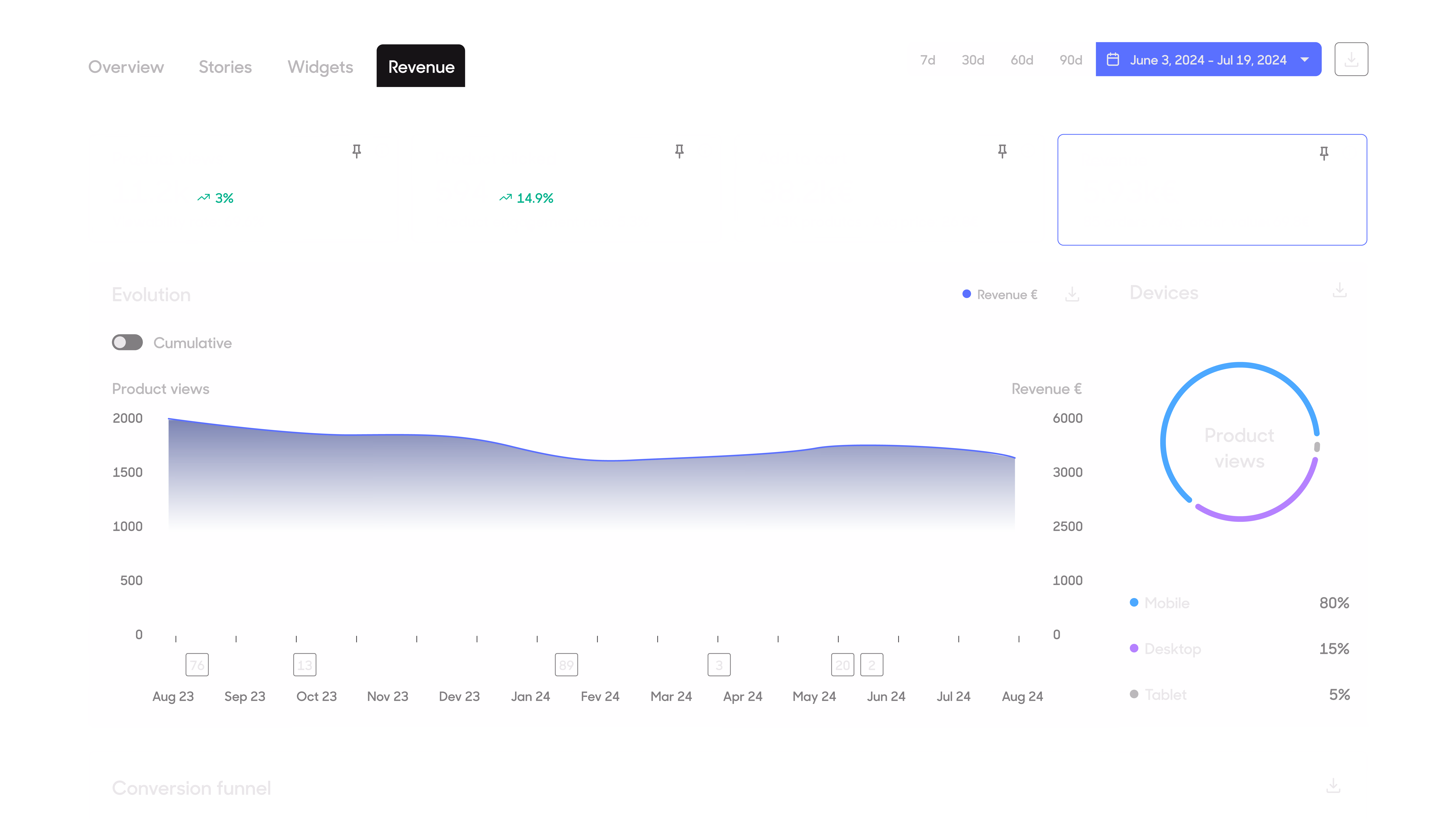Open the timeline marker labeled 13

pos(305,665)
